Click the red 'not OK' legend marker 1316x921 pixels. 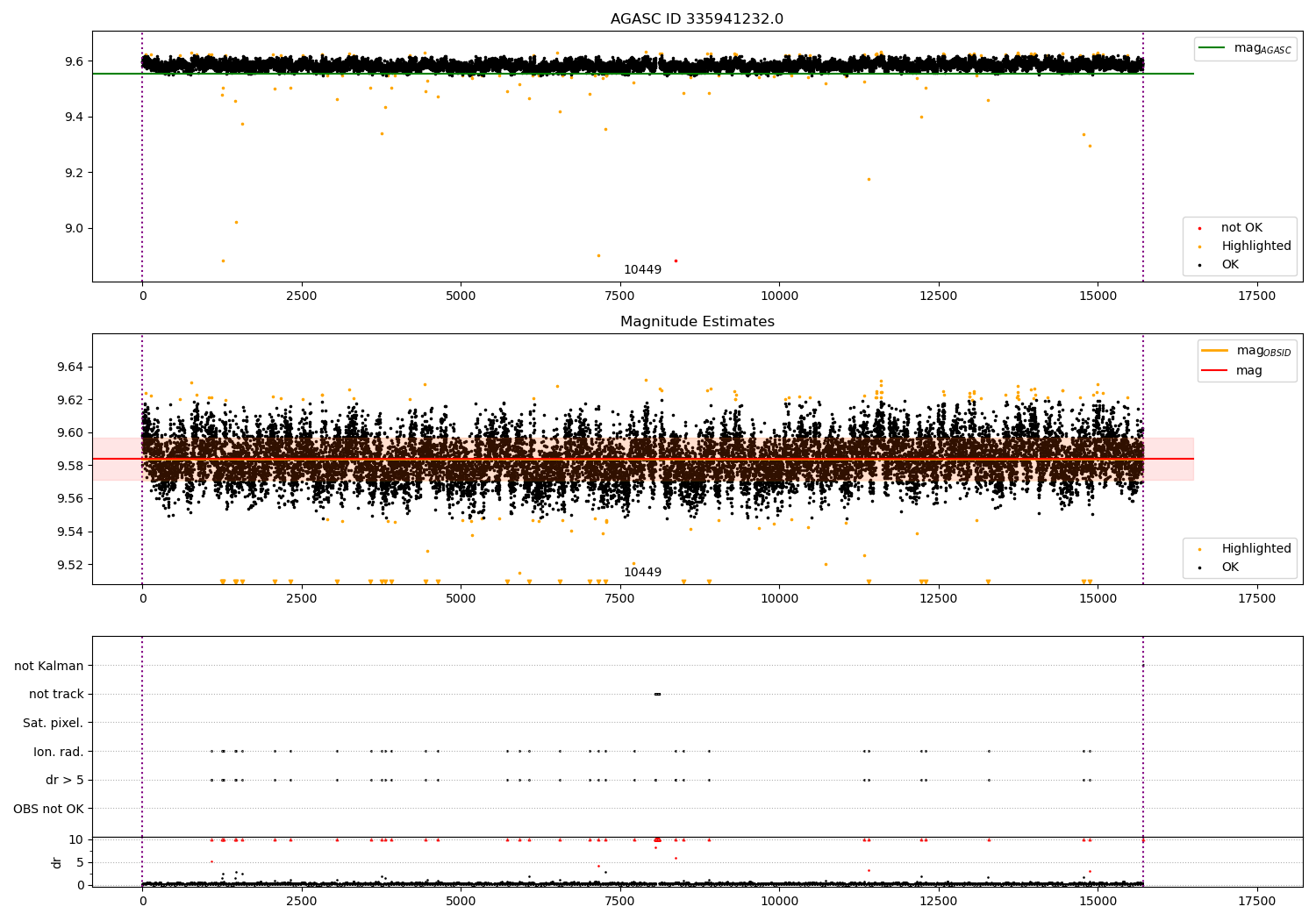[x=1199, y=228]
